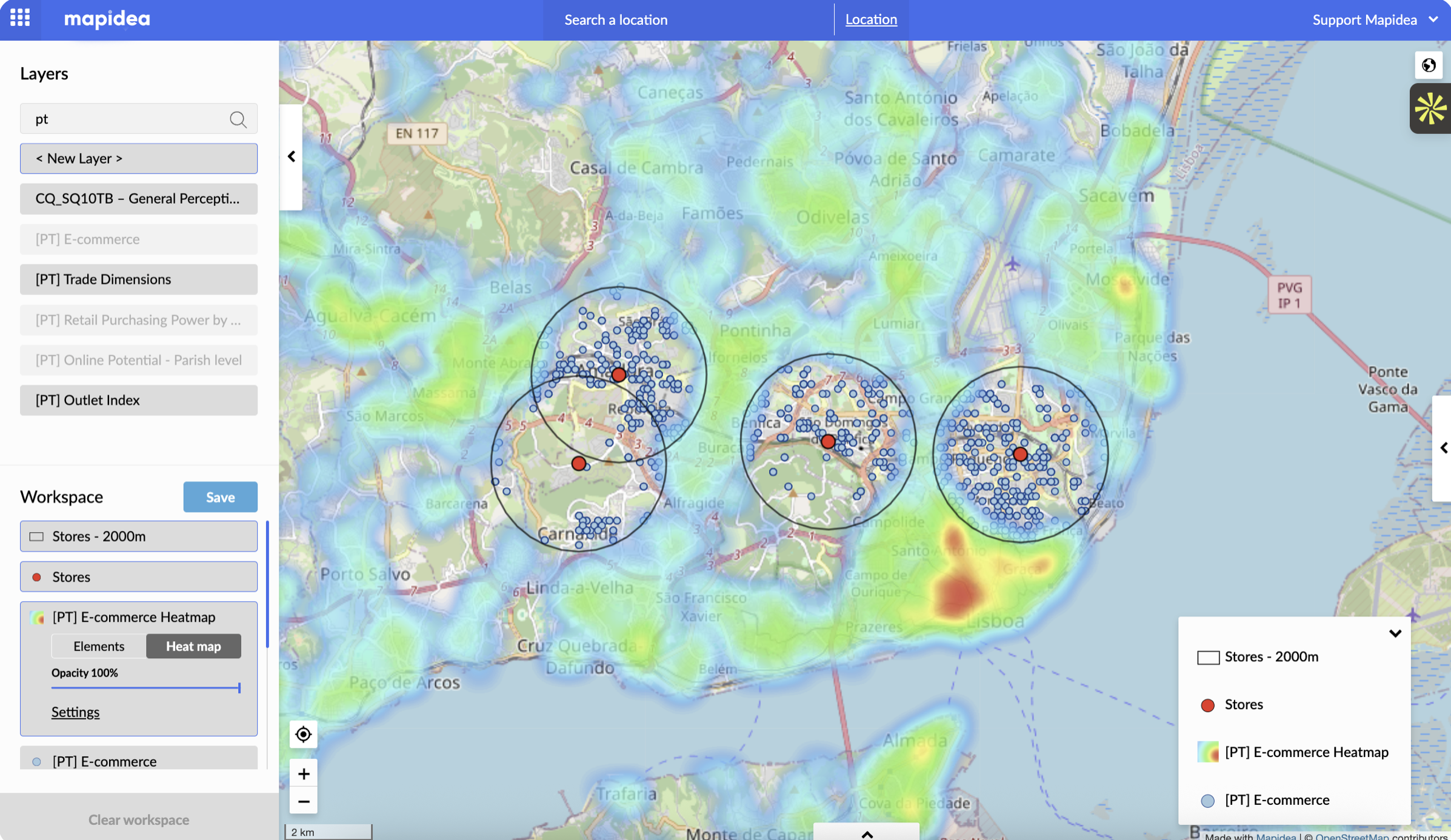The image size is (1451, 840).
Task: Click the layer search magnifier icon
Action: (x=238, y=119)
